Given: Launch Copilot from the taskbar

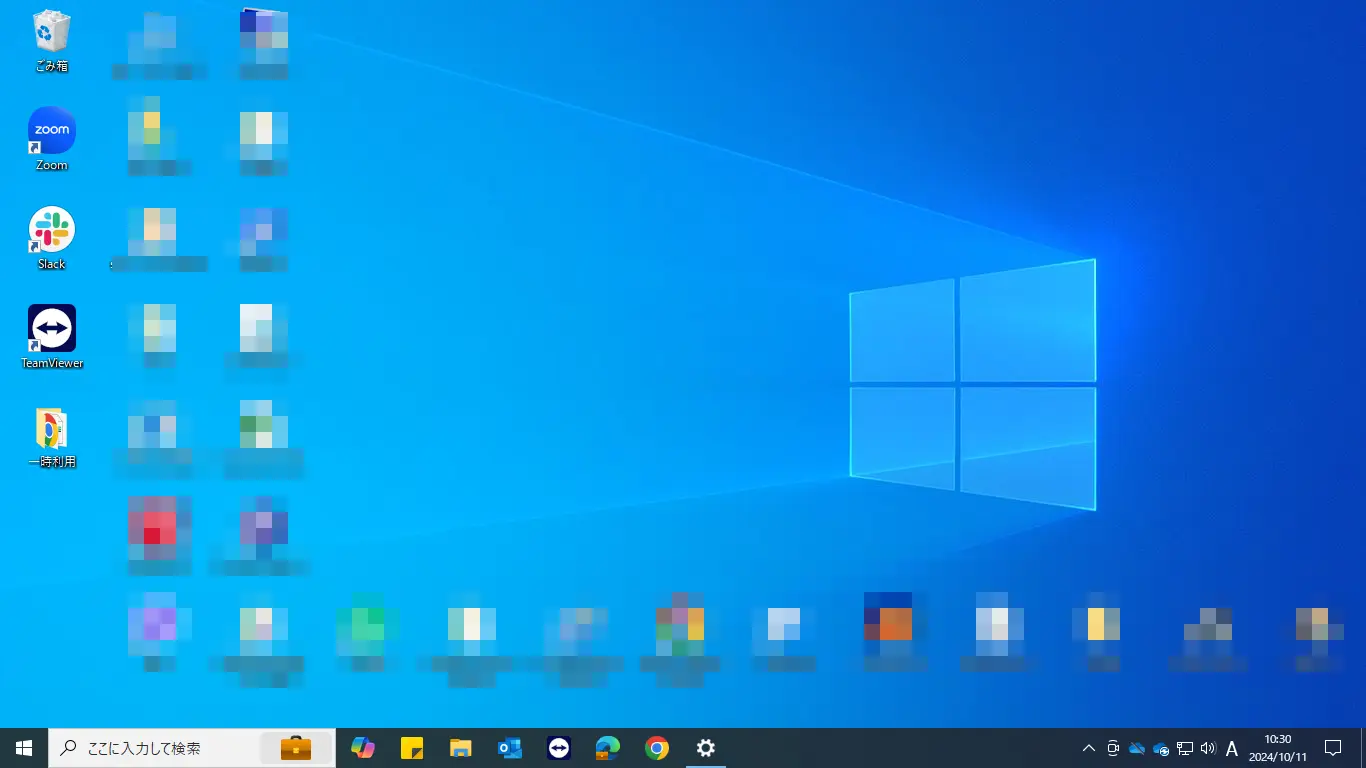Looking at the screenshot, I should point(363,748).
